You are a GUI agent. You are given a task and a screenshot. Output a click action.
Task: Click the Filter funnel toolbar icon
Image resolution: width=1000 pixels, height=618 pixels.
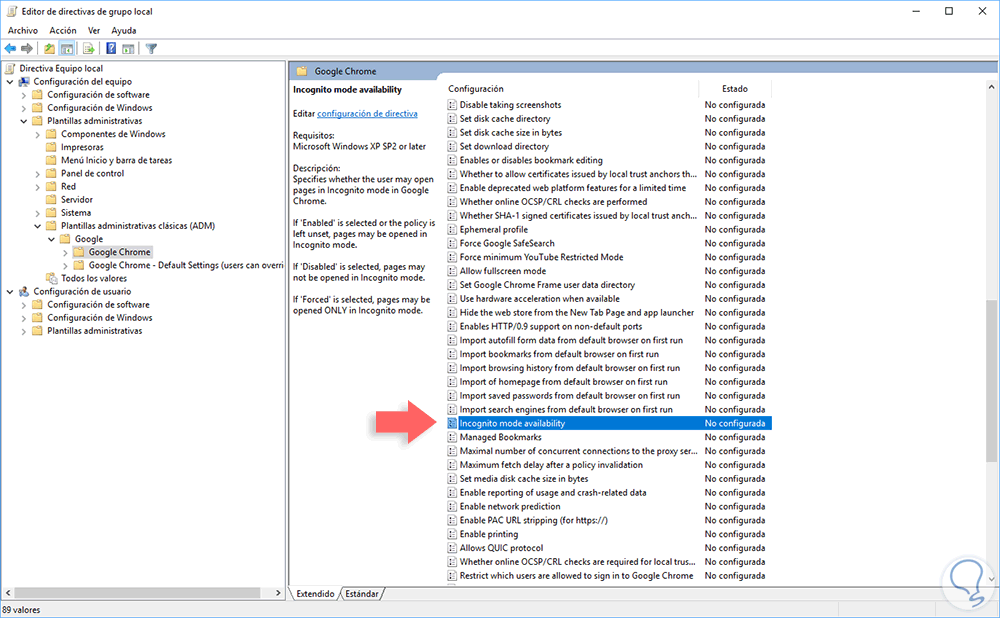click(x=151, y=48)
